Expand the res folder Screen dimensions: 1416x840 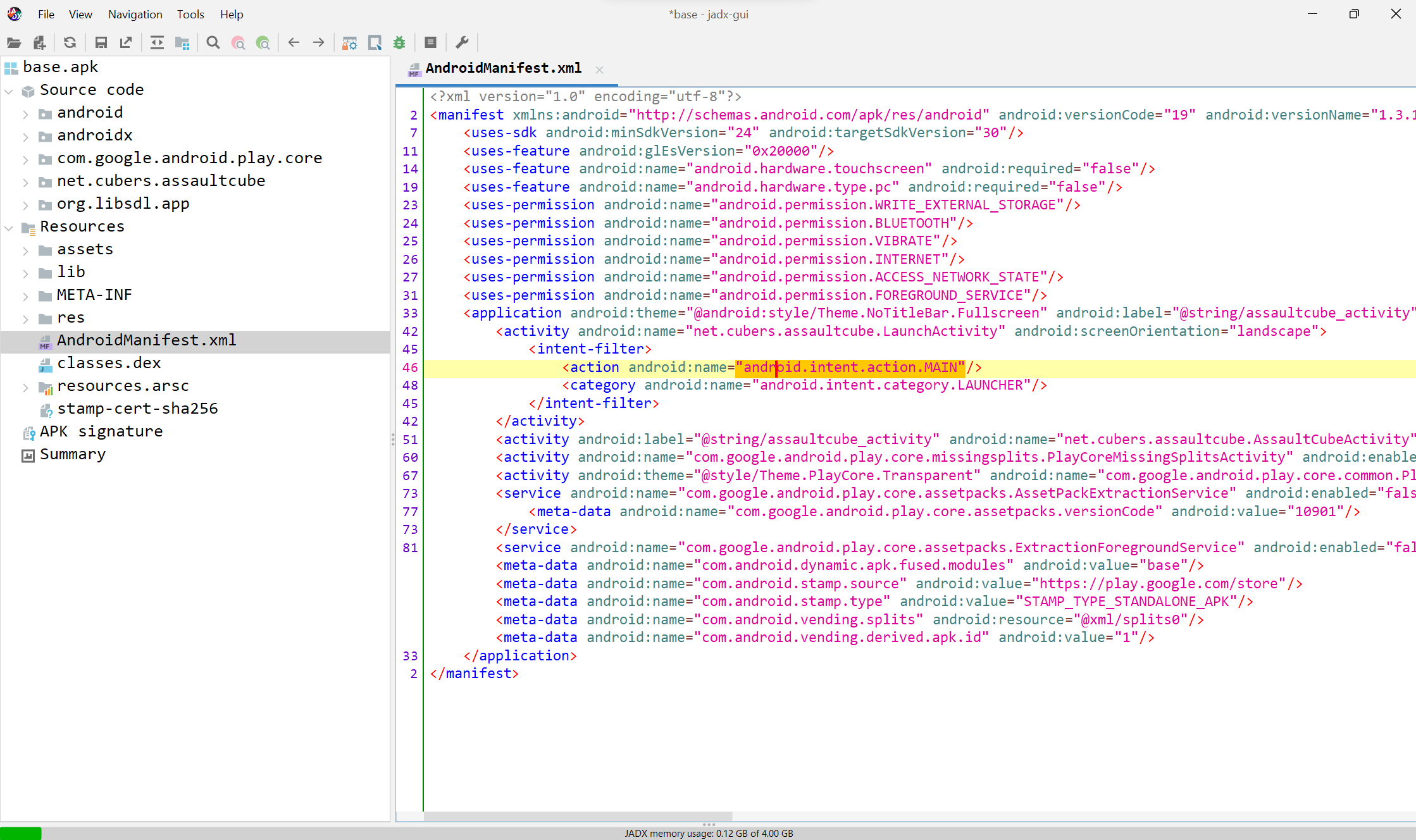25,319
